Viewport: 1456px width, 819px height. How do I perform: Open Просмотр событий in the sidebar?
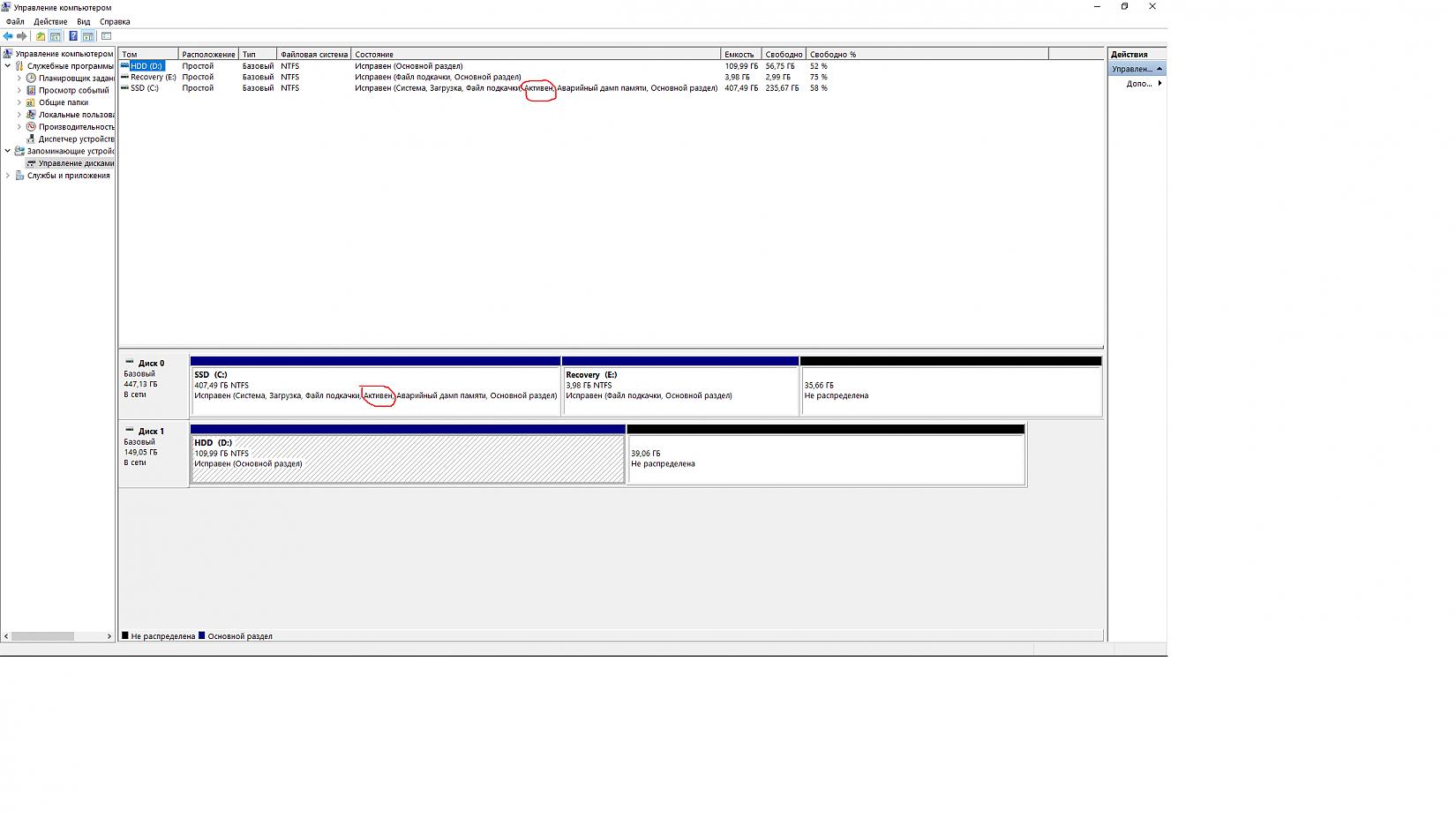[x=73, y=90]
